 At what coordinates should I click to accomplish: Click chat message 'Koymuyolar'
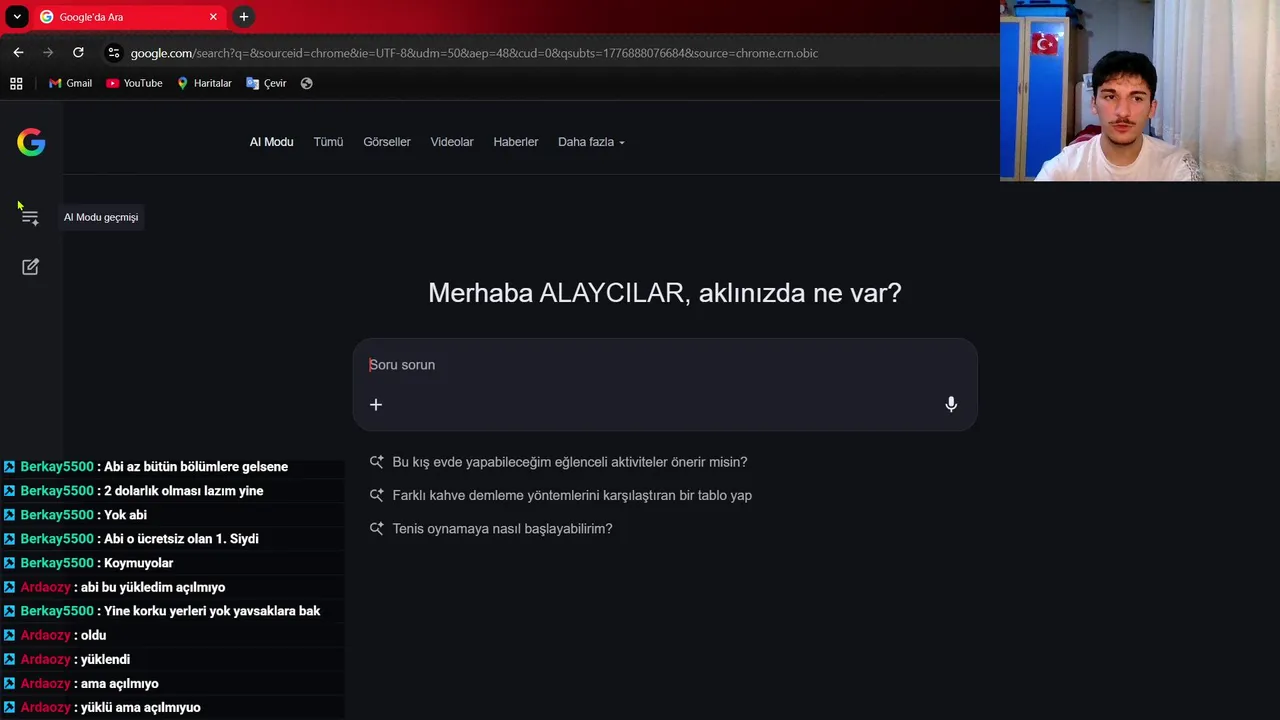click(x=139, y=563)
